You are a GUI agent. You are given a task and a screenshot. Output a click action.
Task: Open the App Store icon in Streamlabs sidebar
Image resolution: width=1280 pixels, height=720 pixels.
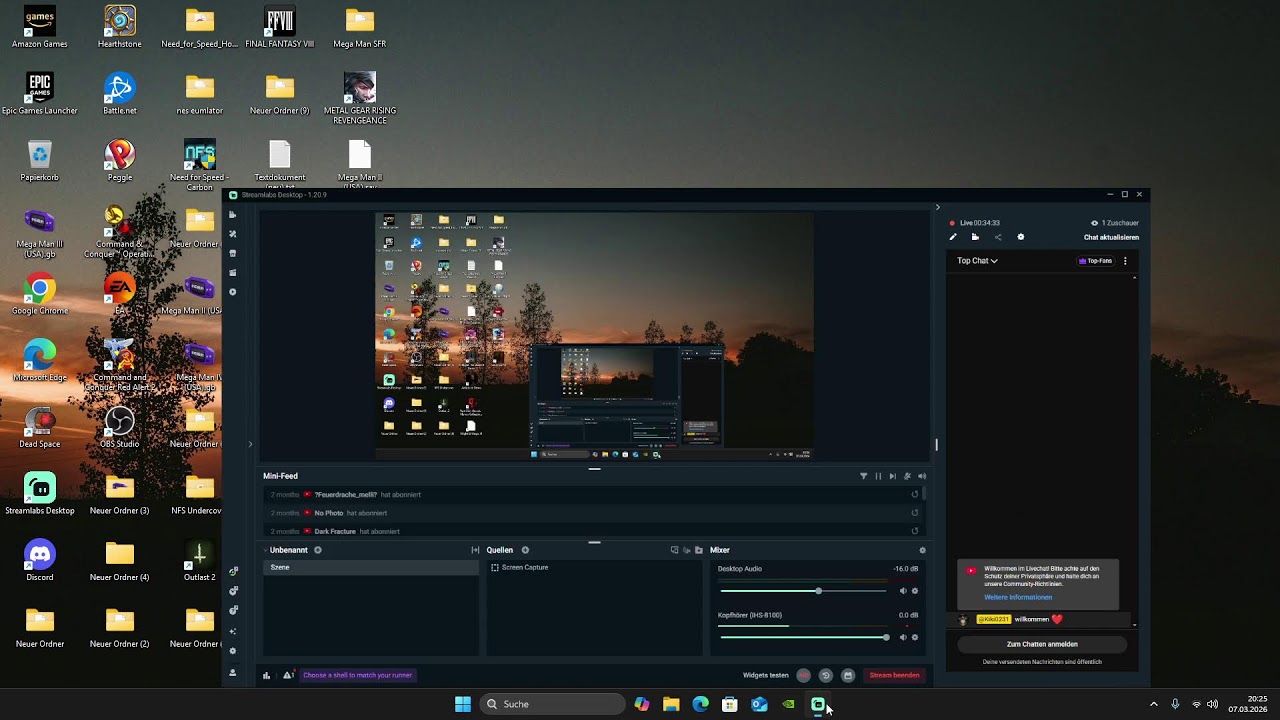[x=233, y=253]
